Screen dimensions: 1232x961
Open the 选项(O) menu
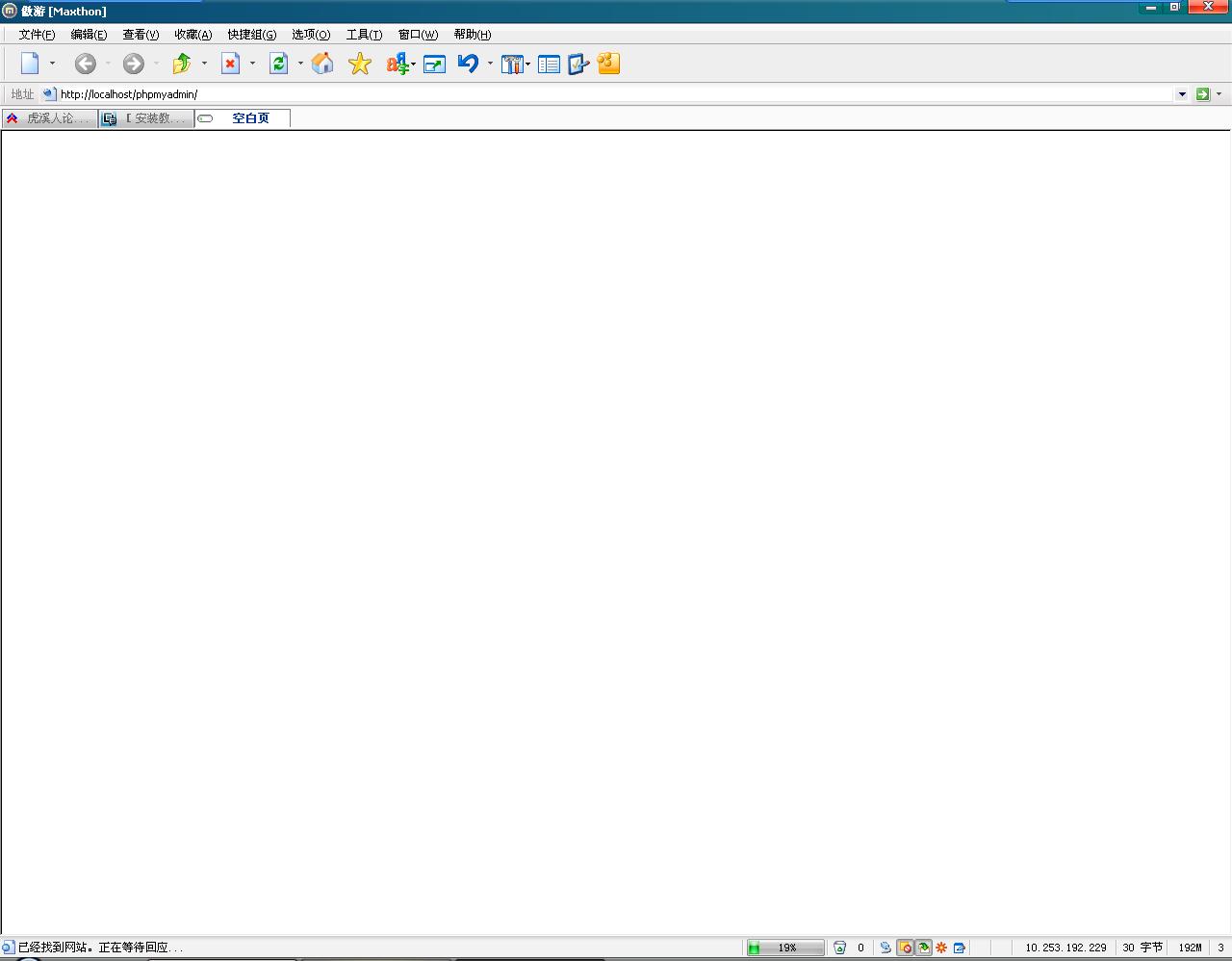click(x=311, y=35)
